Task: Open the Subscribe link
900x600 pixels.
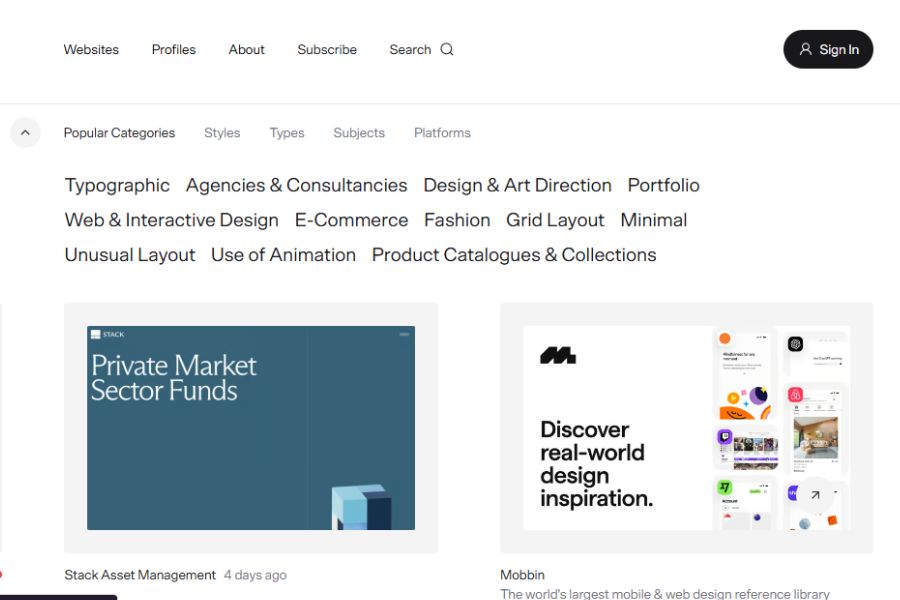Action: [x=327, y=49]
